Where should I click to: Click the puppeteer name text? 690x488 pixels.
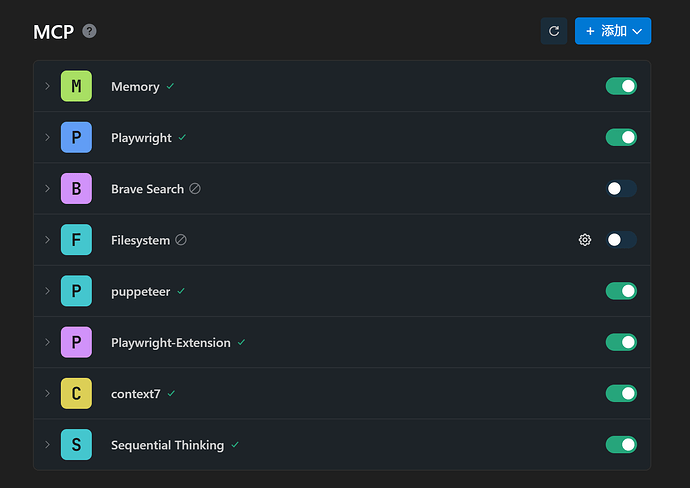pyautogui.click(x=140, y=292)
